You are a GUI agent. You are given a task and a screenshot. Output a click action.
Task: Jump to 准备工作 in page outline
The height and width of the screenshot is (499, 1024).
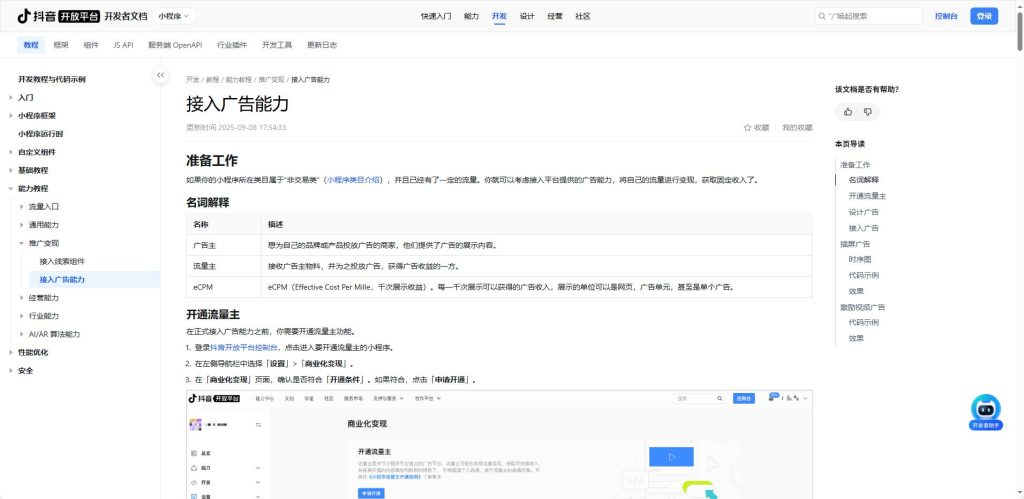855,165
